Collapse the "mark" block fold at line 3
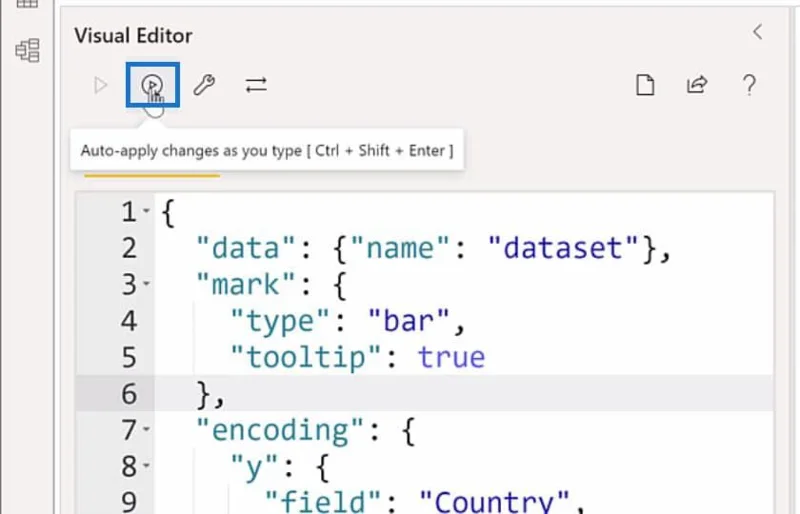Viewport: 800px width, 514px height. (146, 283)
